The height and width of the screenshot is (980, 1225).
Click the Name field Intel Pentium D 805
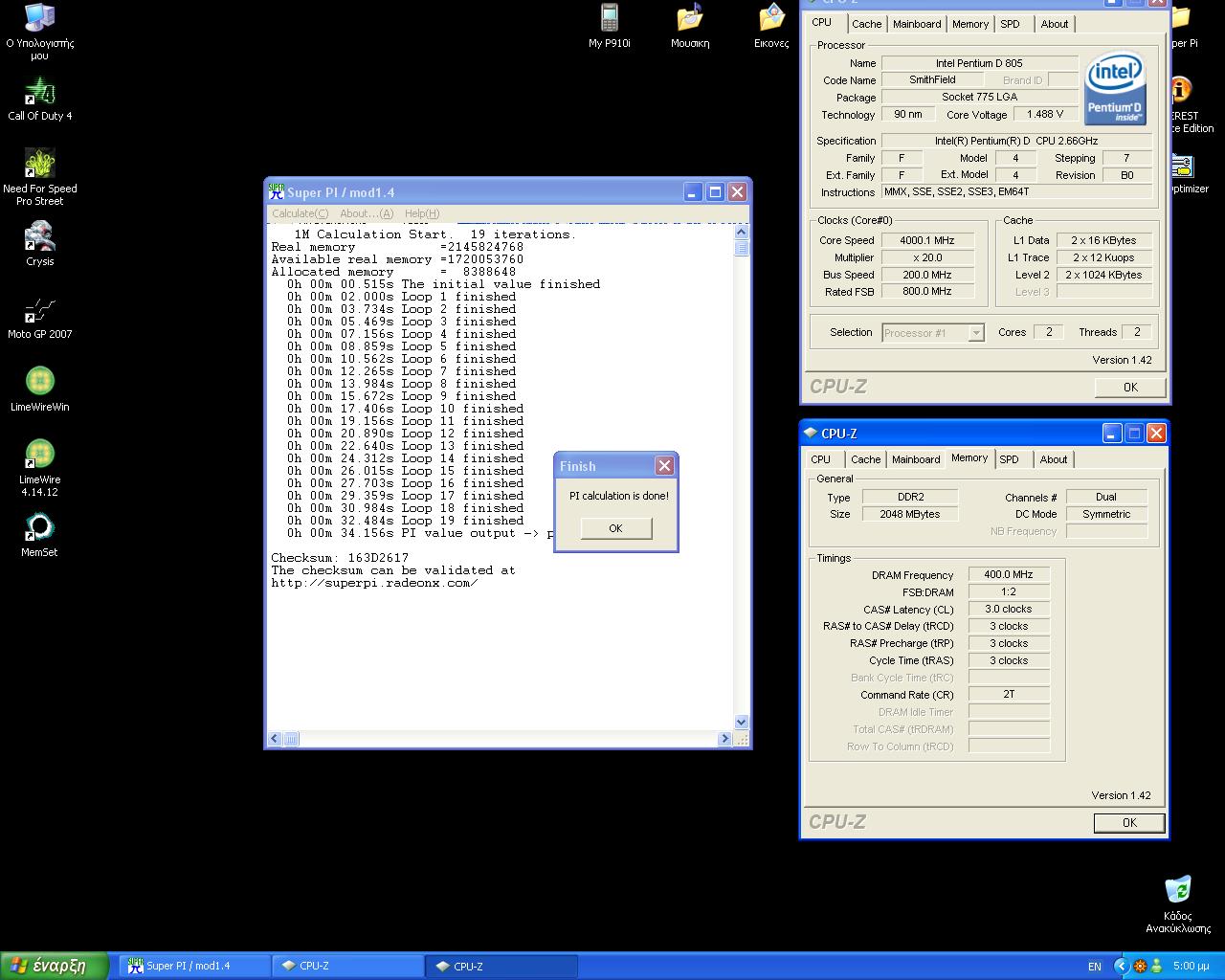(x=979, y=63)
